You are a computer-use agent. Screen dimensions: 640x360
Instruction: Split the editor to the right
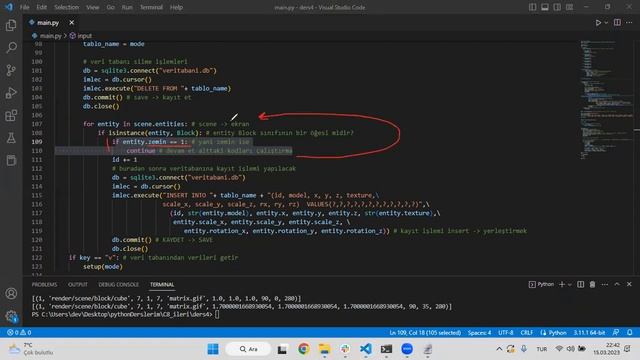617,22
